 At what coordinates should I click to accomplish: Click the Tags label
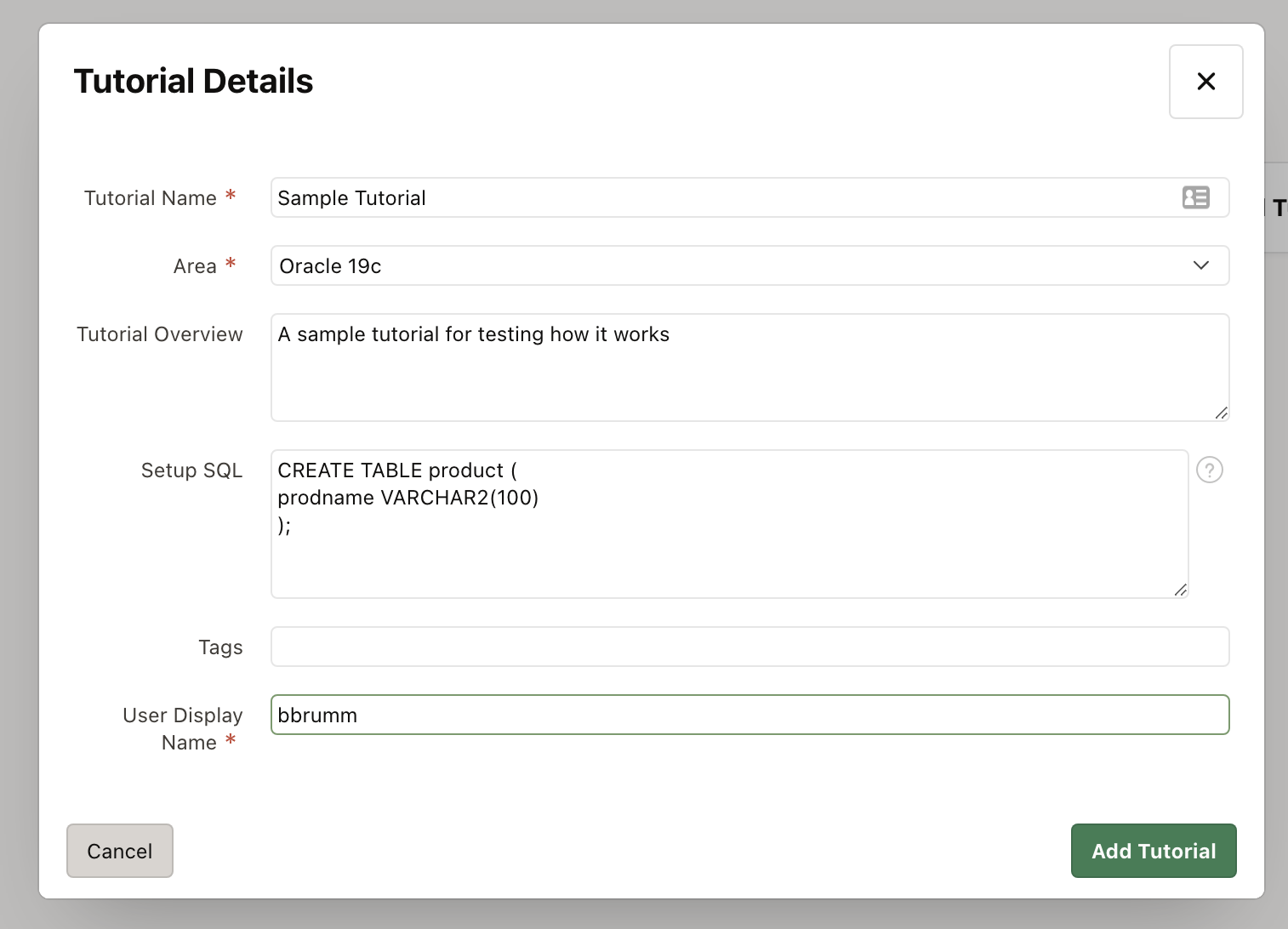(x=220, y=647)
